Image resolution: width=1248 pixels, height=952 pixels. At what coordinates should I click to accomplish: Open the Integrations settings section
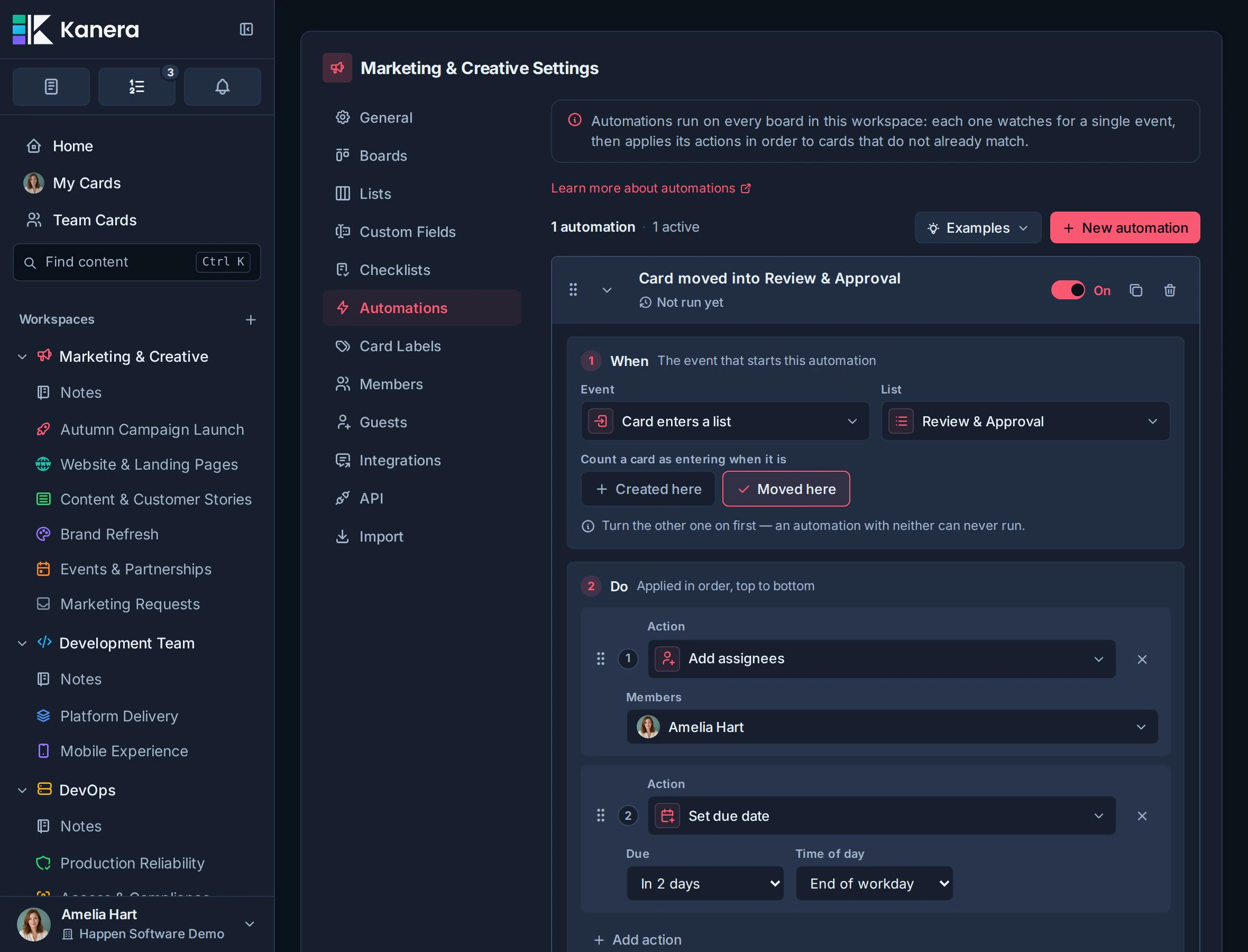tap(421, 460)
